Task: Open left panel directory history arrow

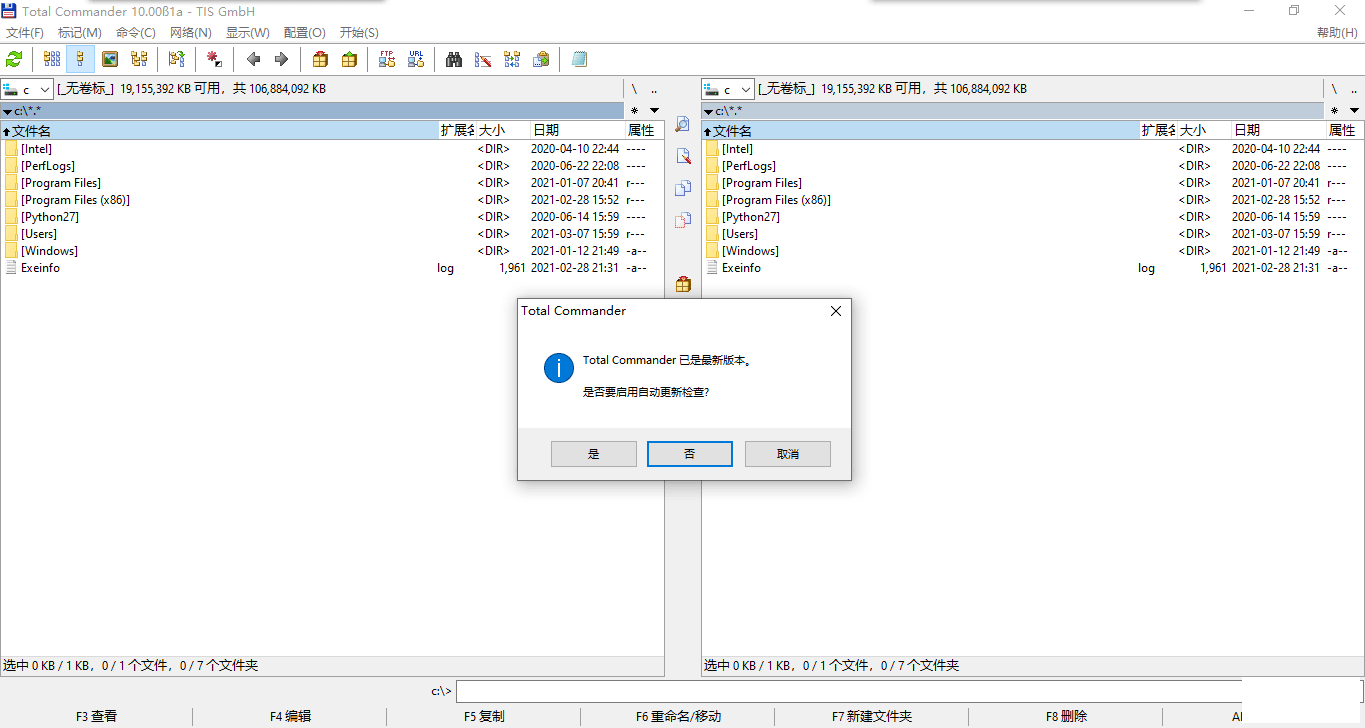Action: click(654, 110)
